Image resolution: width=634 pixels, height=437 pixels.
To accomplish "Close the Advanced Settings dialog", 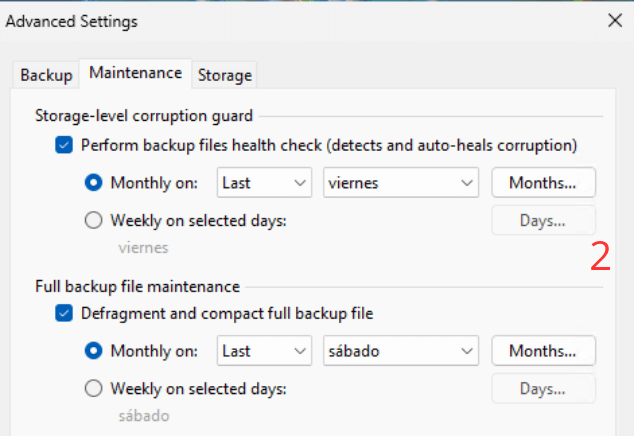I will click(x=612, y=20).
